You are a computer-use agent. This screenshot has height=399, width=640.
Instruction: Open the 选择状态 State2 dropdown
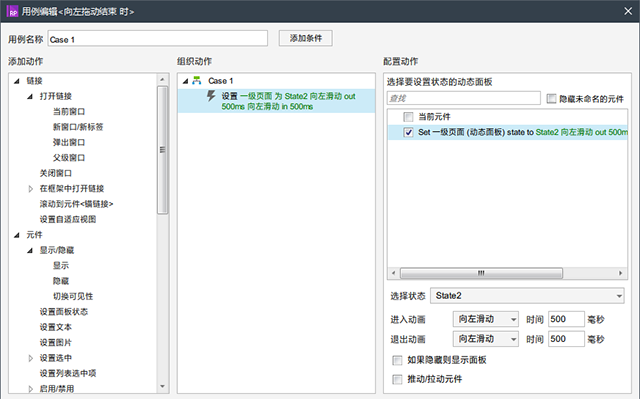527,296
